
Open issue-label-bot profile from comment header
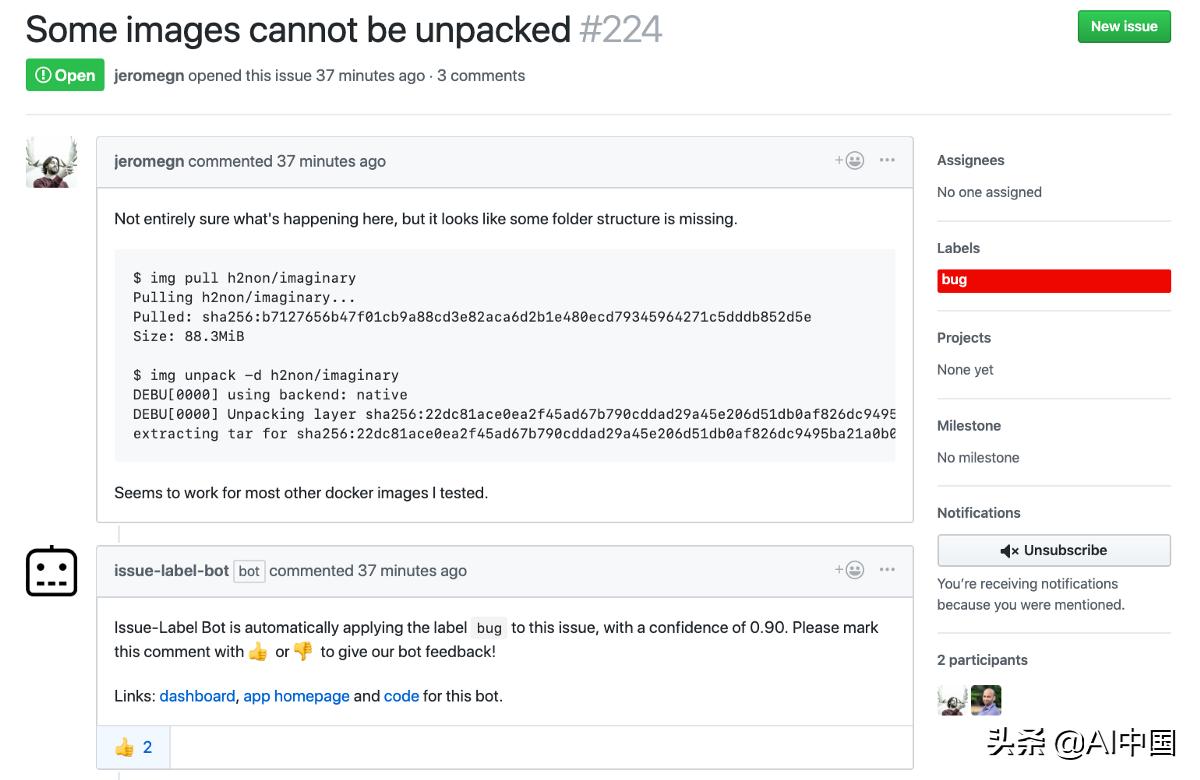(171, 571)
